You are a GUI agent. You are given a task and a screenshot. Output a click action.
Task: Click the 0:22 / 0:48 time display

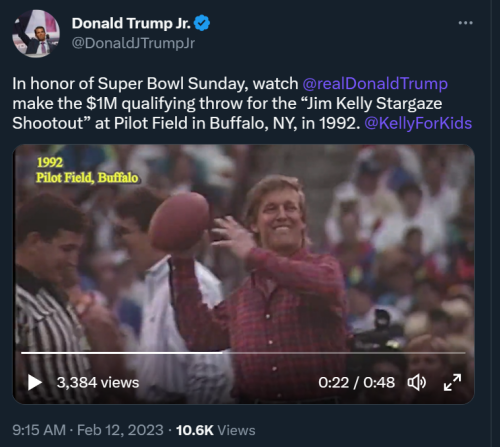click(356, 382)
